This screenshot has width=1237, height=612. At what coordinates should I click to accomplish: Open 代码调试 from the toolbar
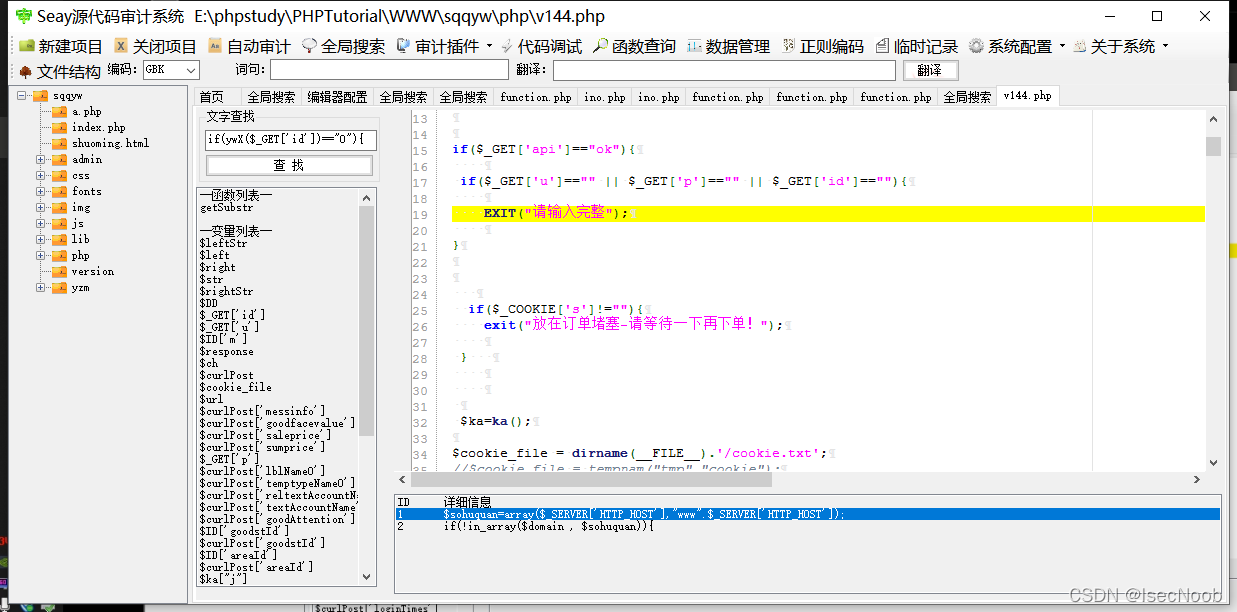coord(541,47)
